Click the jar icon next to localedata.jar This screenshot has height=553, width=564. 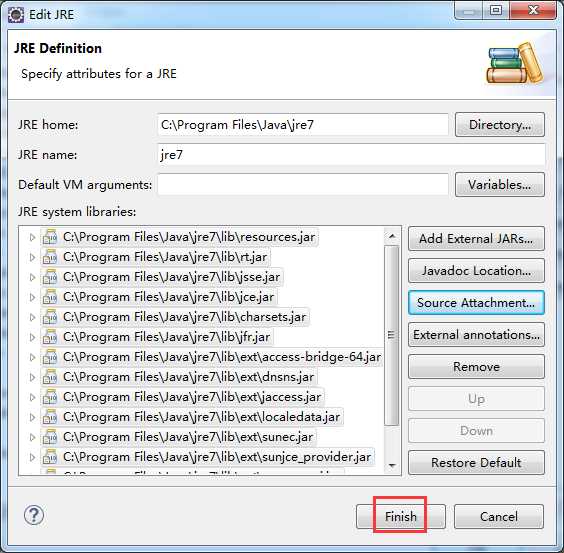tap(50, 417)
